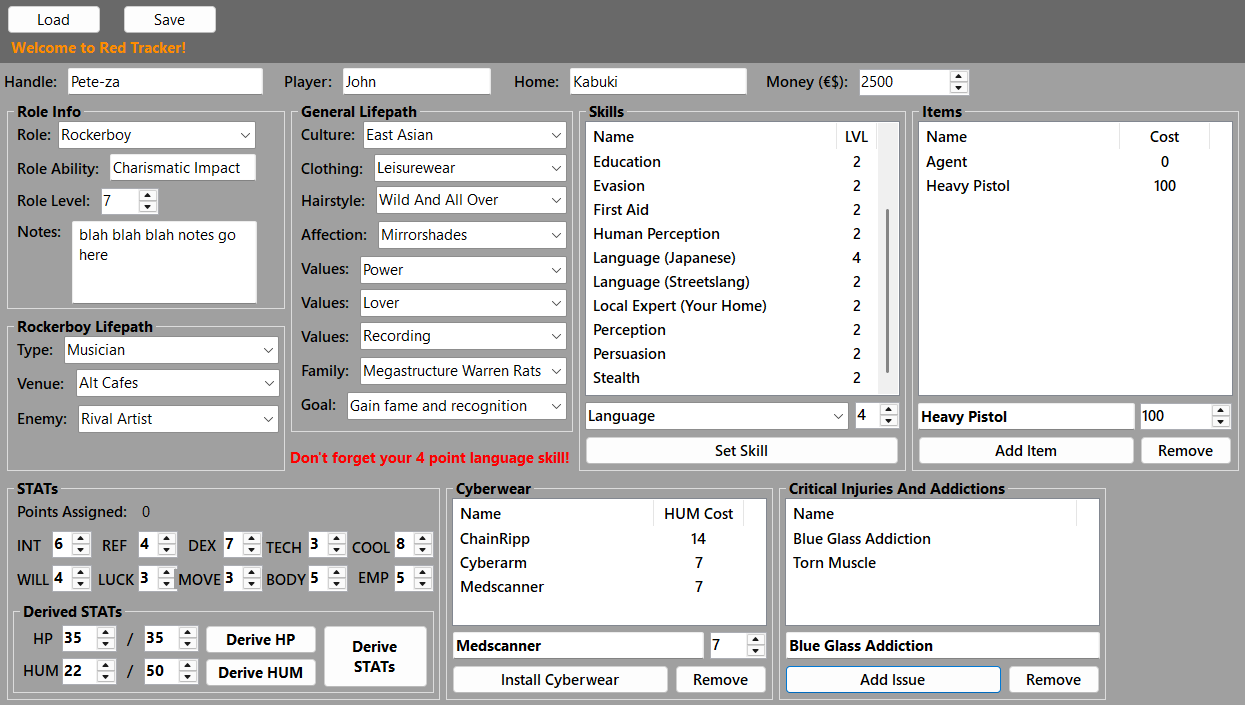The width and height of the screenshot is (1245, 705).
Task: Click the current HP stepper
Action: [x=88, y=638]
